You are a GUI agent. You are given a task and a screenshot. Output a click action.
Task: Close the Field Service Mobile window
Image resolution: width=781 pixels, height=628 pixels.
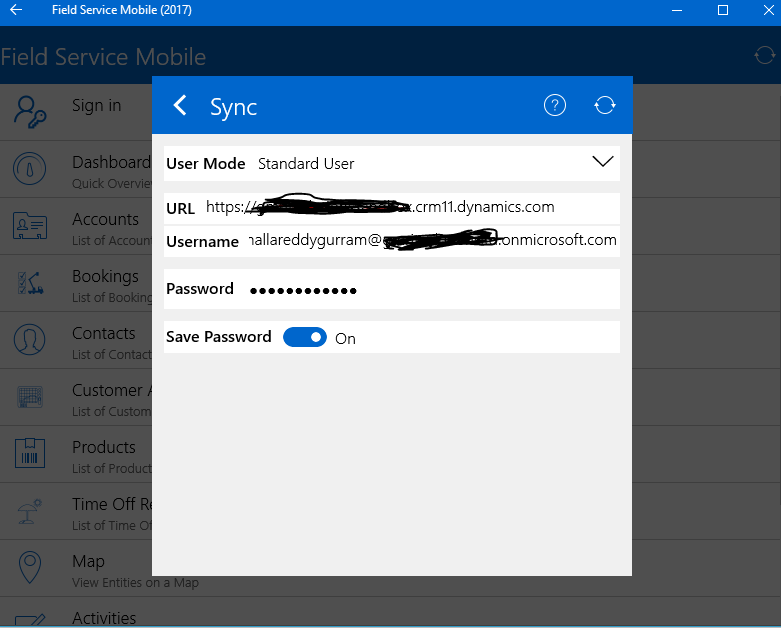(x=769, y=10)
